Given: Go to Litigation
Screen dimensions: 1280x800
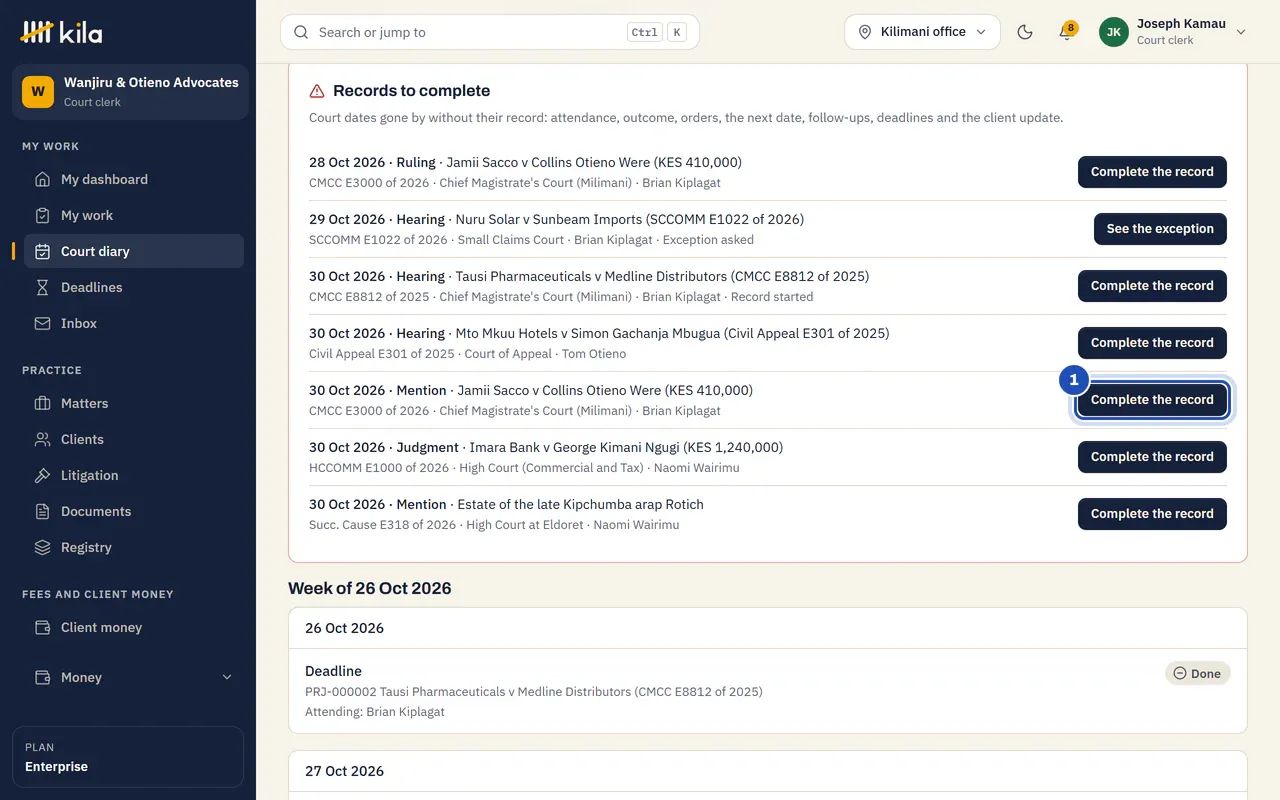Looking at the screenshot, I should tap(134, 475).
